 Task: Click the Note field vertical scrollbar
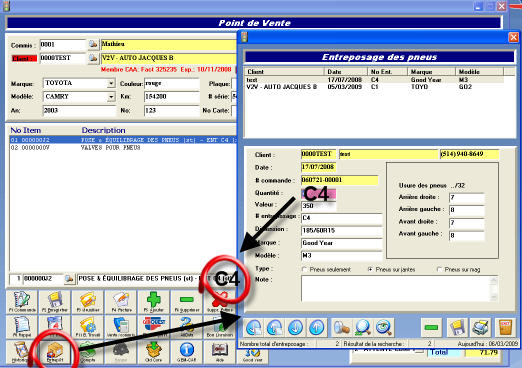pos(494,289)
